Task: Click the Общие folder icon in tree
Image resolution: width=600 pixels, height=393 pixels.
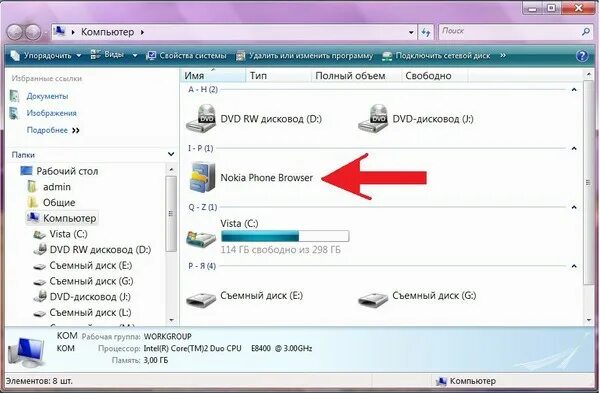Action: 32,202
